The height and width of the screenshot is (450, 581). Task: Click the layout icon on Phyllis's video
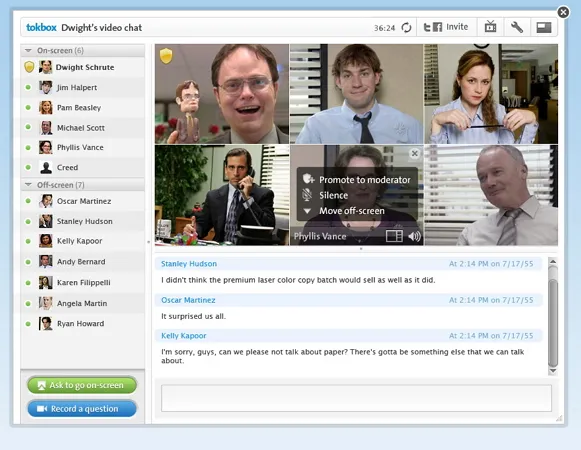(394, 236)
